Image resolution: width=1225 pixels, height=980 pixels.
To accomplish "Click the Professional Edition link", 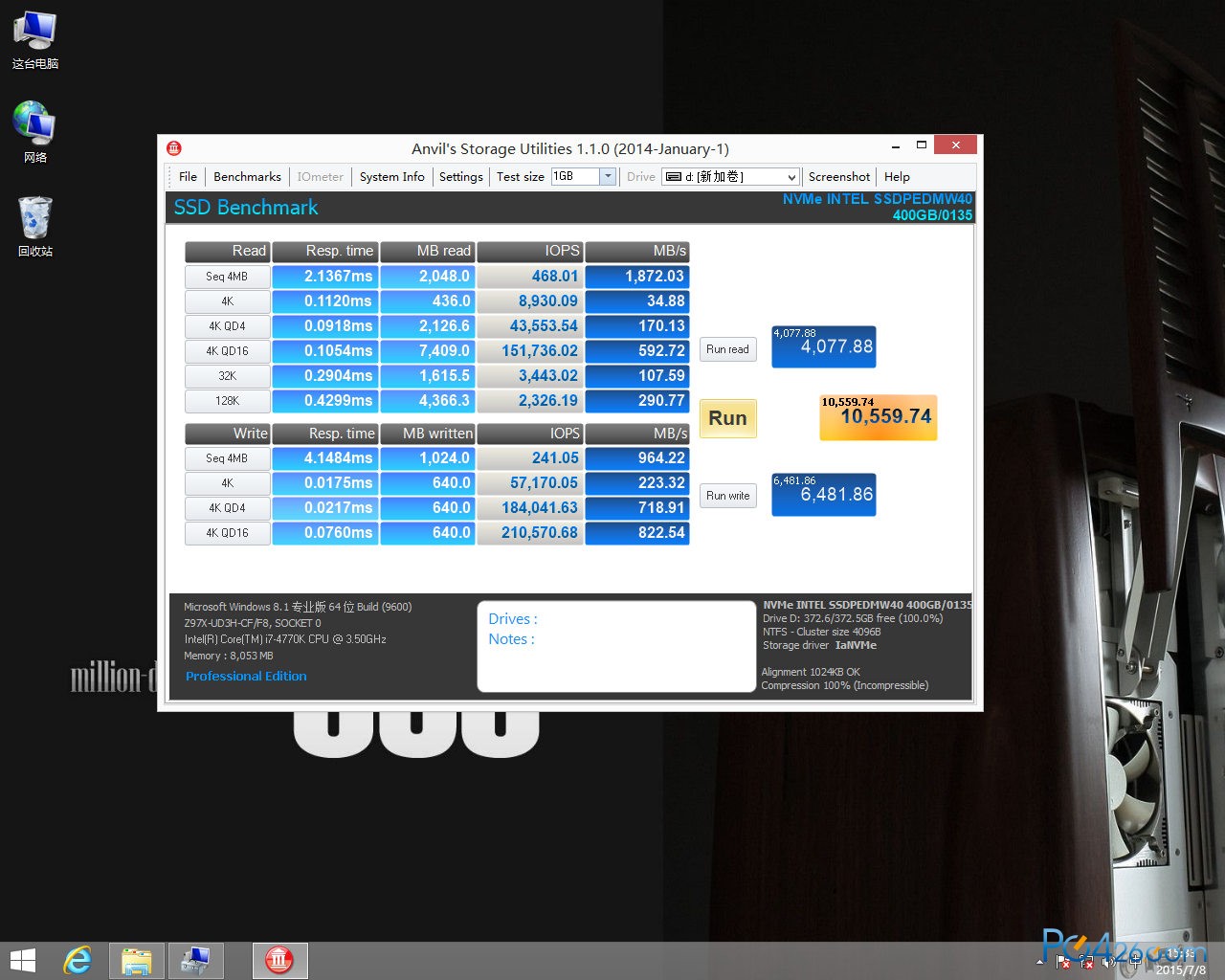I will (246, 677).
